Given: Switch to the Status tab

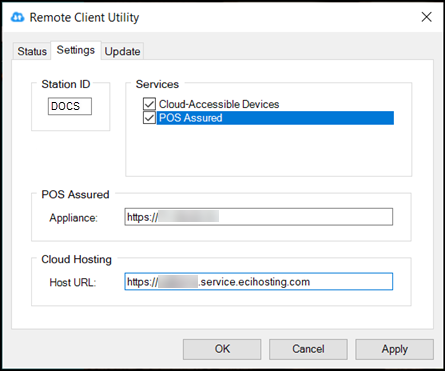Looking at the screenshot, I should (x=32, y=51).
